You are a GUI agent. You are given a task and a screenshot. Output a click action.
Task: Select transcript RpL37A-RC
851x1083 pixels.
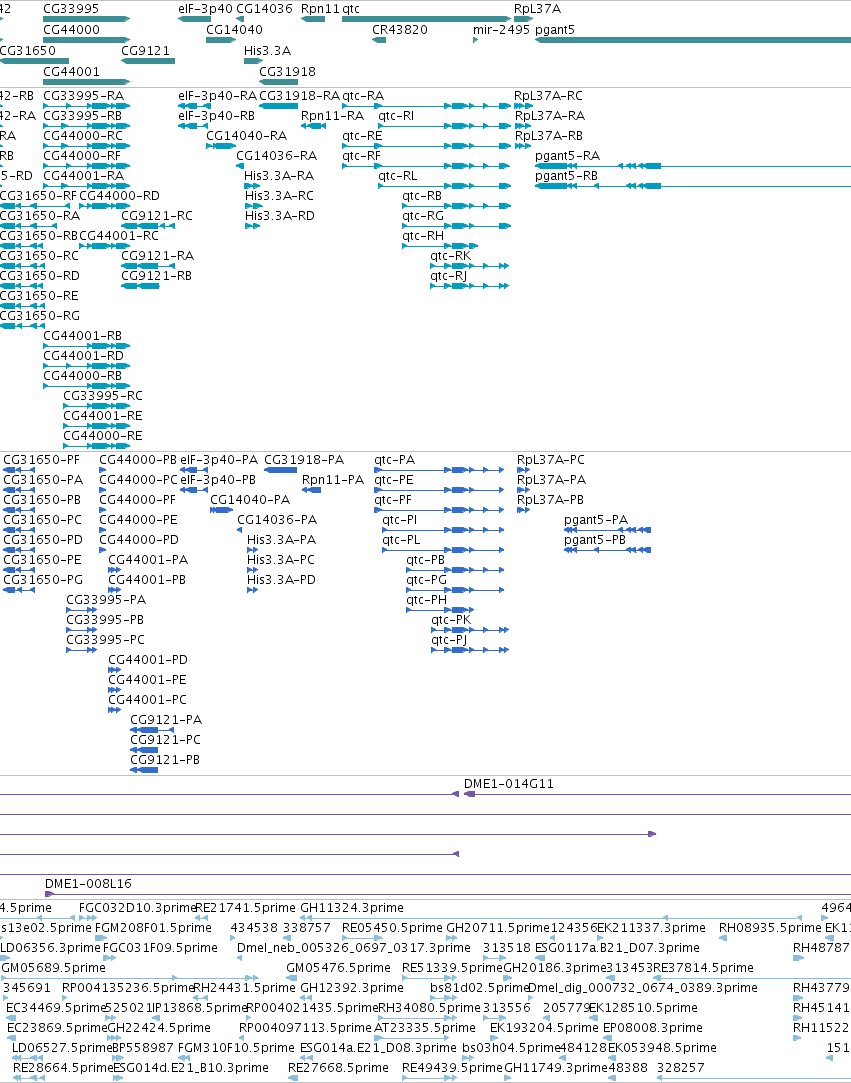coord(548,95)
